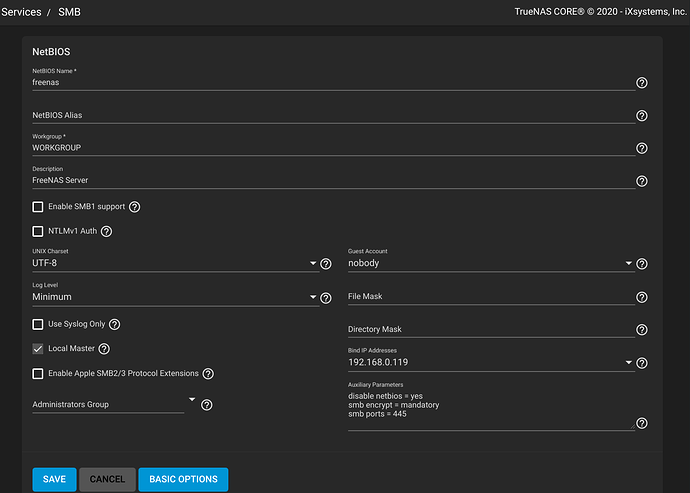Save the SMB settings
Image resolution: width=690 pixels, height=493 pixels.
(54, 479)
